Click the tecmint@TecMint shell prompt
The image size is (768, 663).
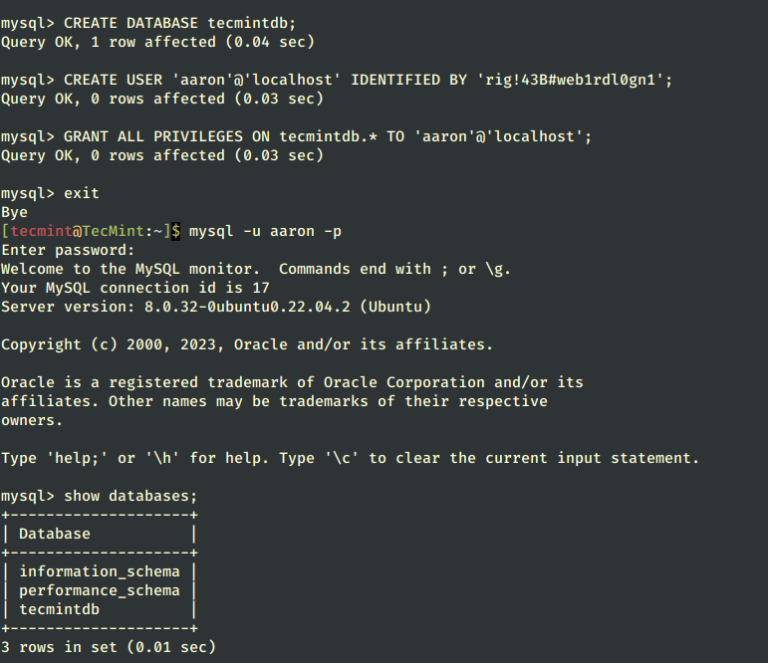point(86,231)
